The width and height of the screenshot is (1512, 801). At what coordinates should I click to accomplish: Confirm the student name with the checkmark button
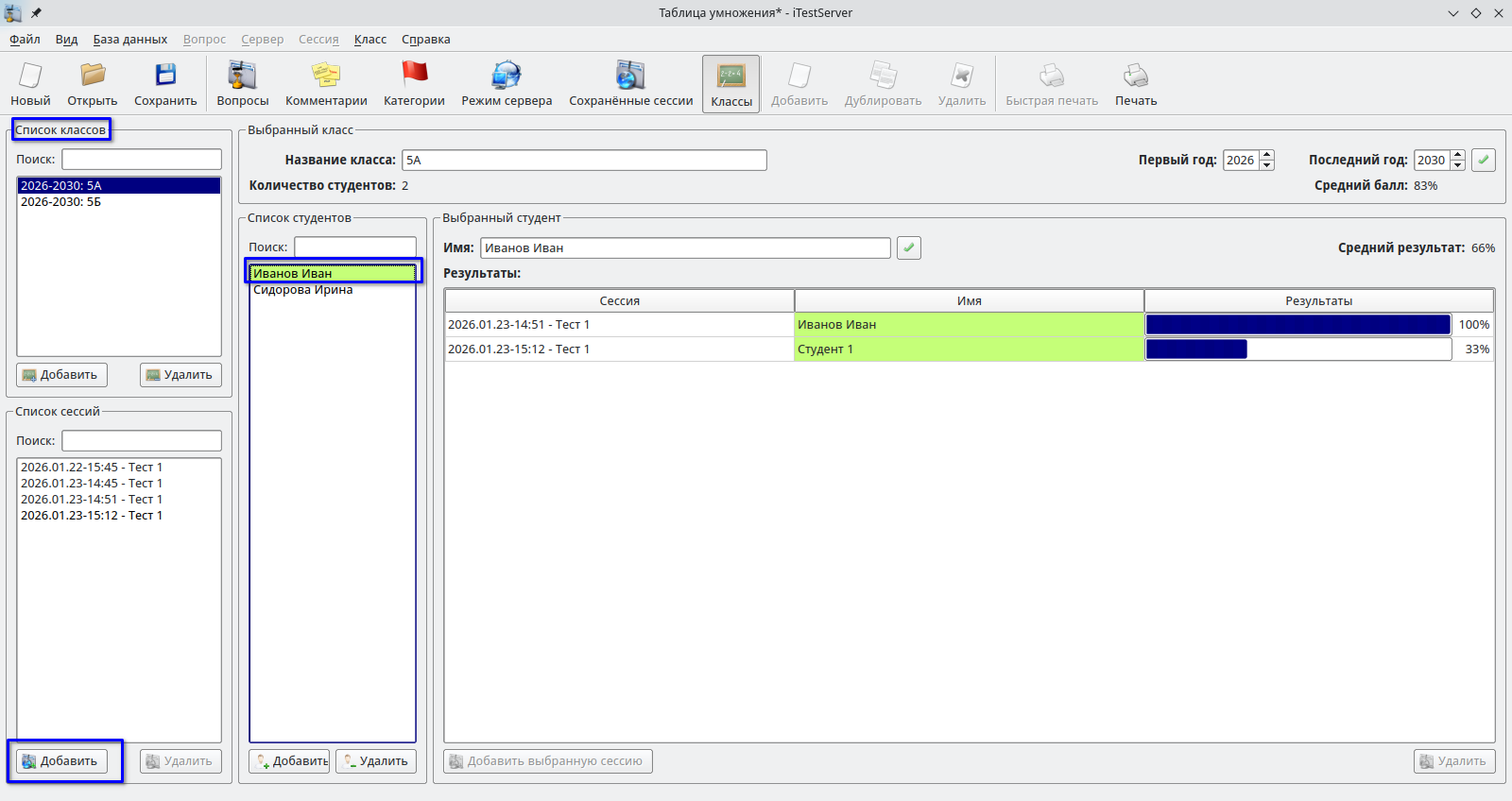(908, 247)
